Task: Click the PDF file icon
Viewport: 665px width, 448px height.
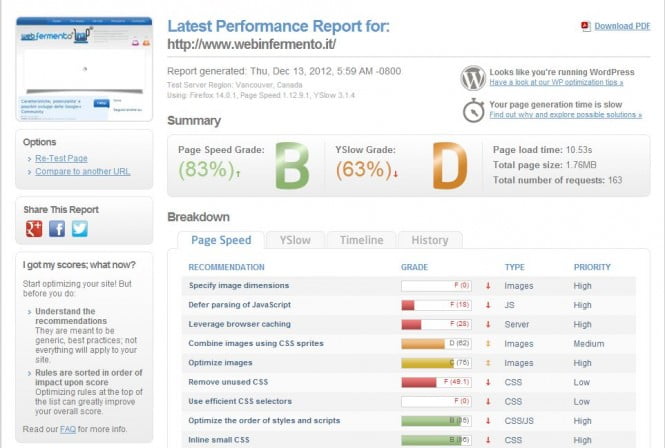Action: [585, 26]
